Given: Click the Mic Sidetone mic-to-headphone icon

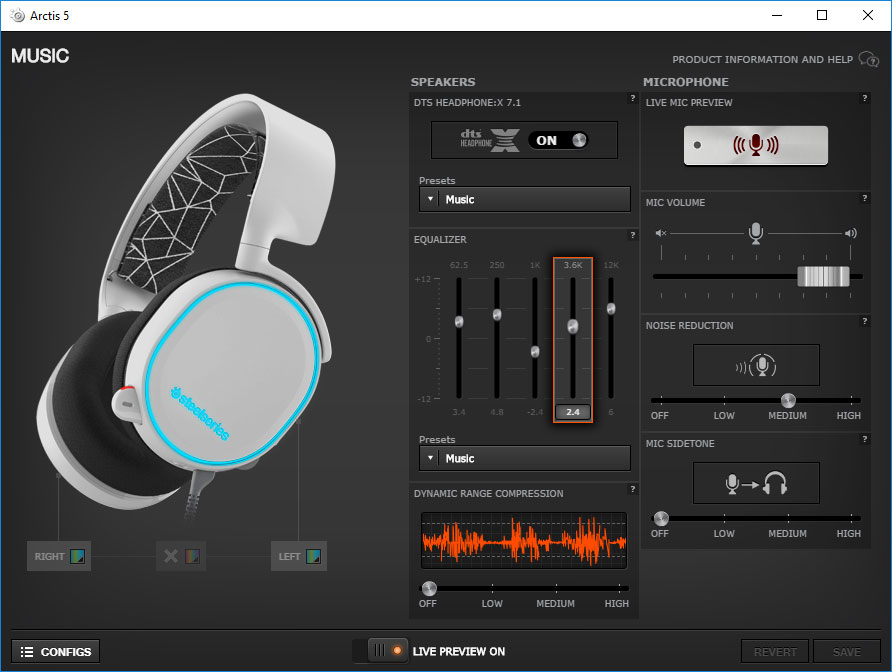Looking at the screenshot, I should tap(755, 483).
